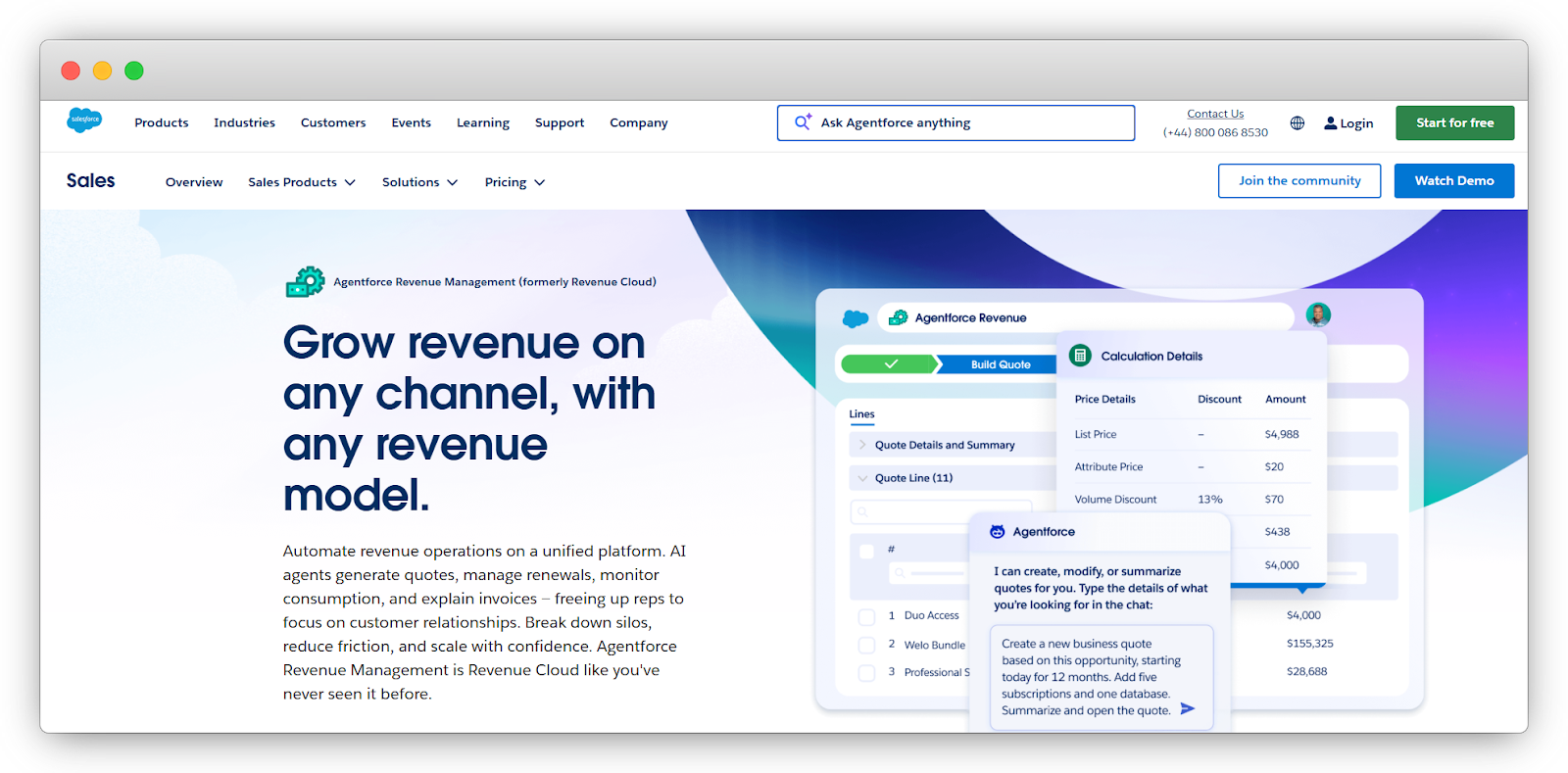Open the Products menu
This screenshot has width=1568, height=773.
click(x=162, y=122)
